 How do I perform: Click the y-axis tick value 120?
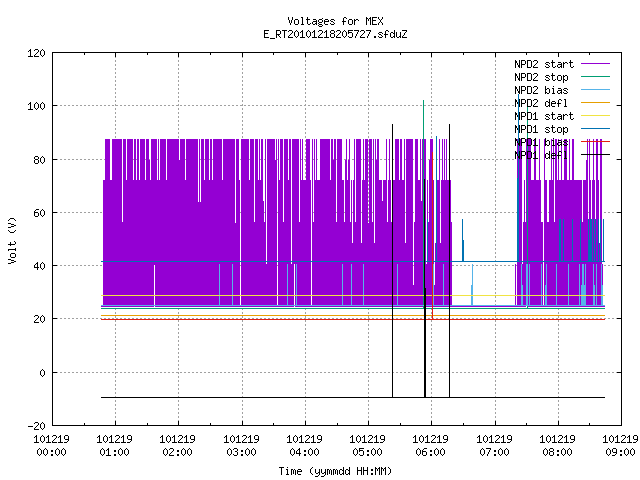point(36,53)
